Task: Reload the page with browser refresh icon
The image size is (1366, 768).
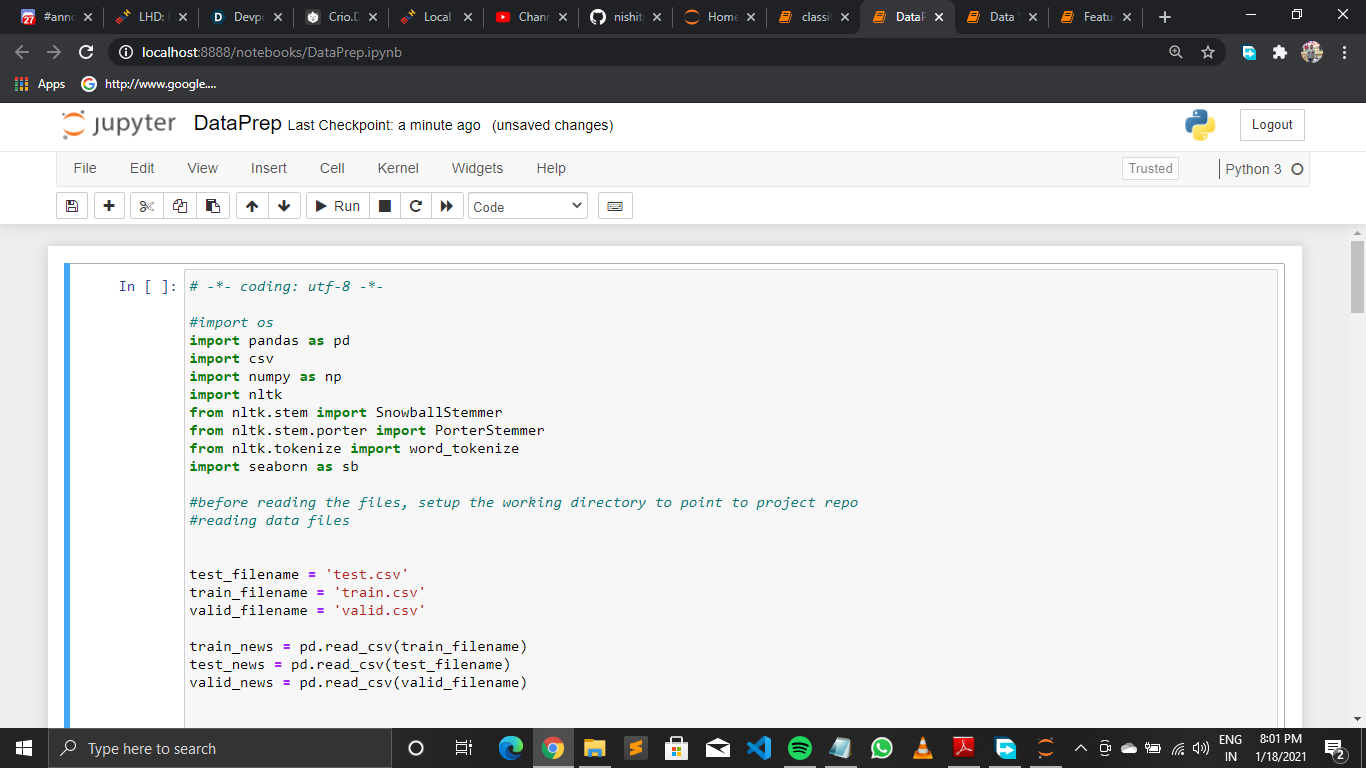Action: point(86,52)
